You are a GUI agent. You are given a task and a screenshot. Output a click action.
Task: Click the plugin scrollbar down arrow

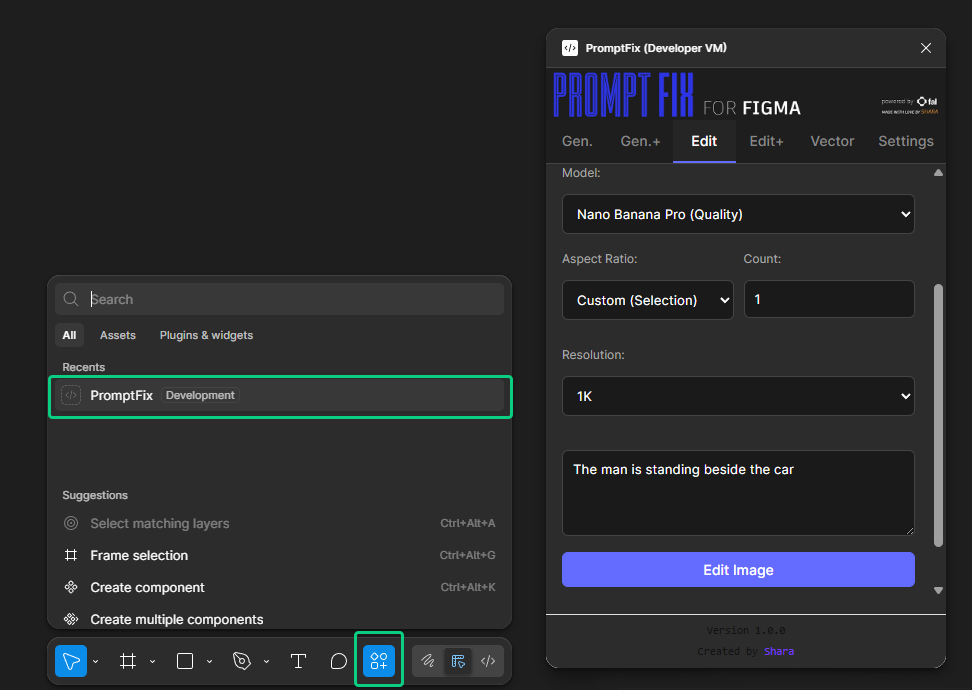pos(938,591)
